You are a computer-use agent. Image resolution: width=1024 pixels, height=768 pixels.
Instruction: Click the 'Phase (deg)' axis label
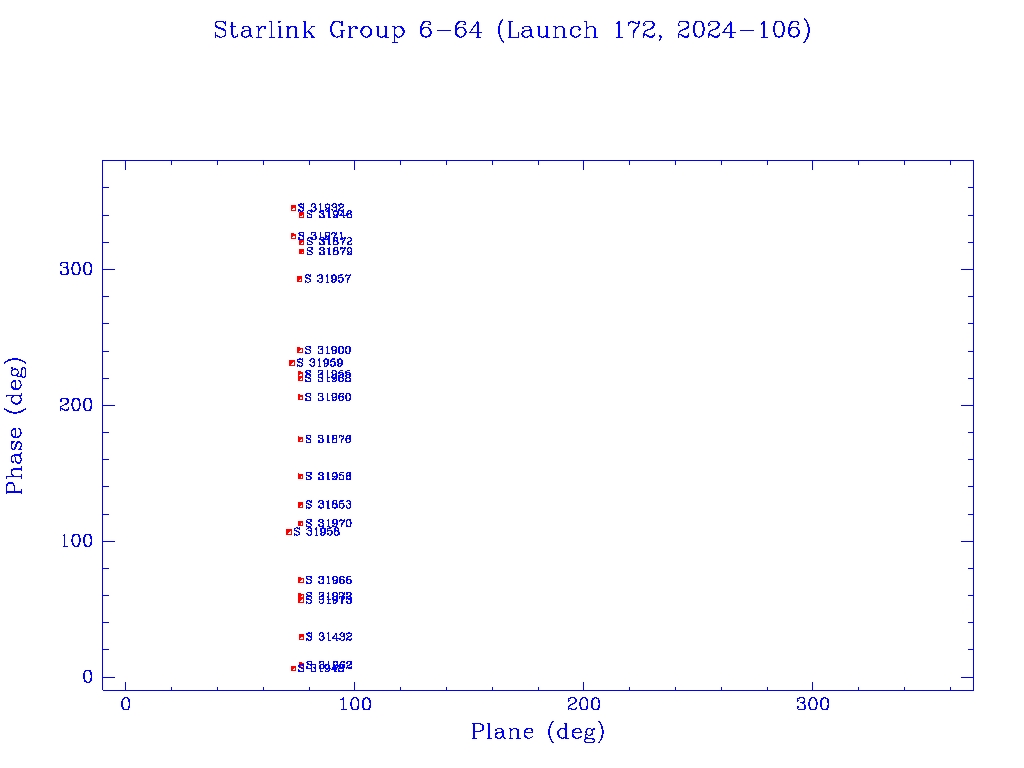(x=14, y=426)
